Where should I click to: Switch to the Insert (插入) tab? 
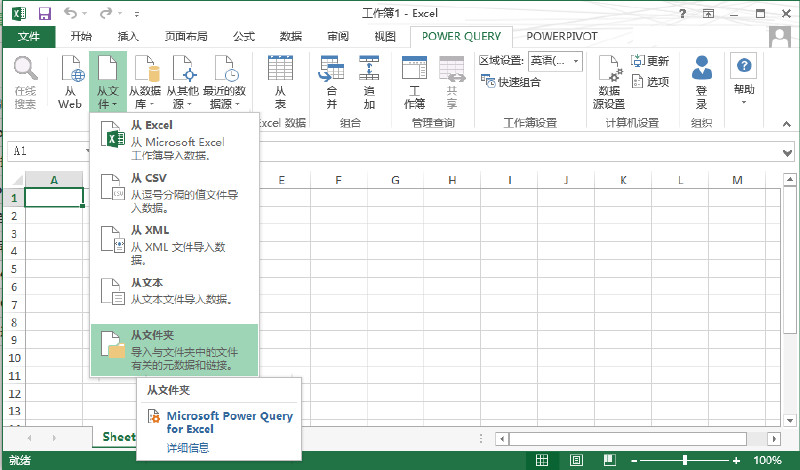click(x=128, y=36)
